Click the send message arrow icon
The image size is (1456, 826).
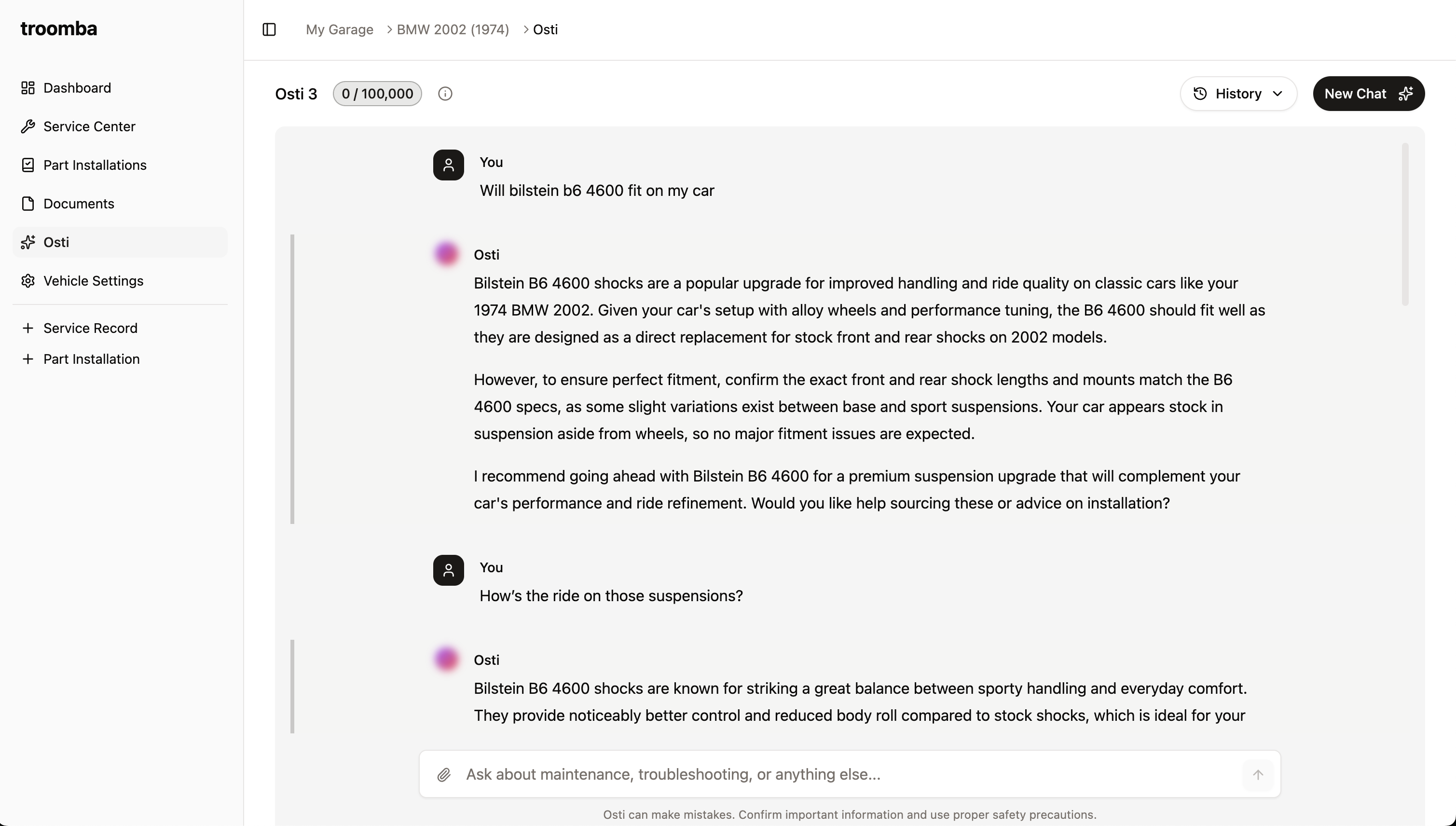1258,774
